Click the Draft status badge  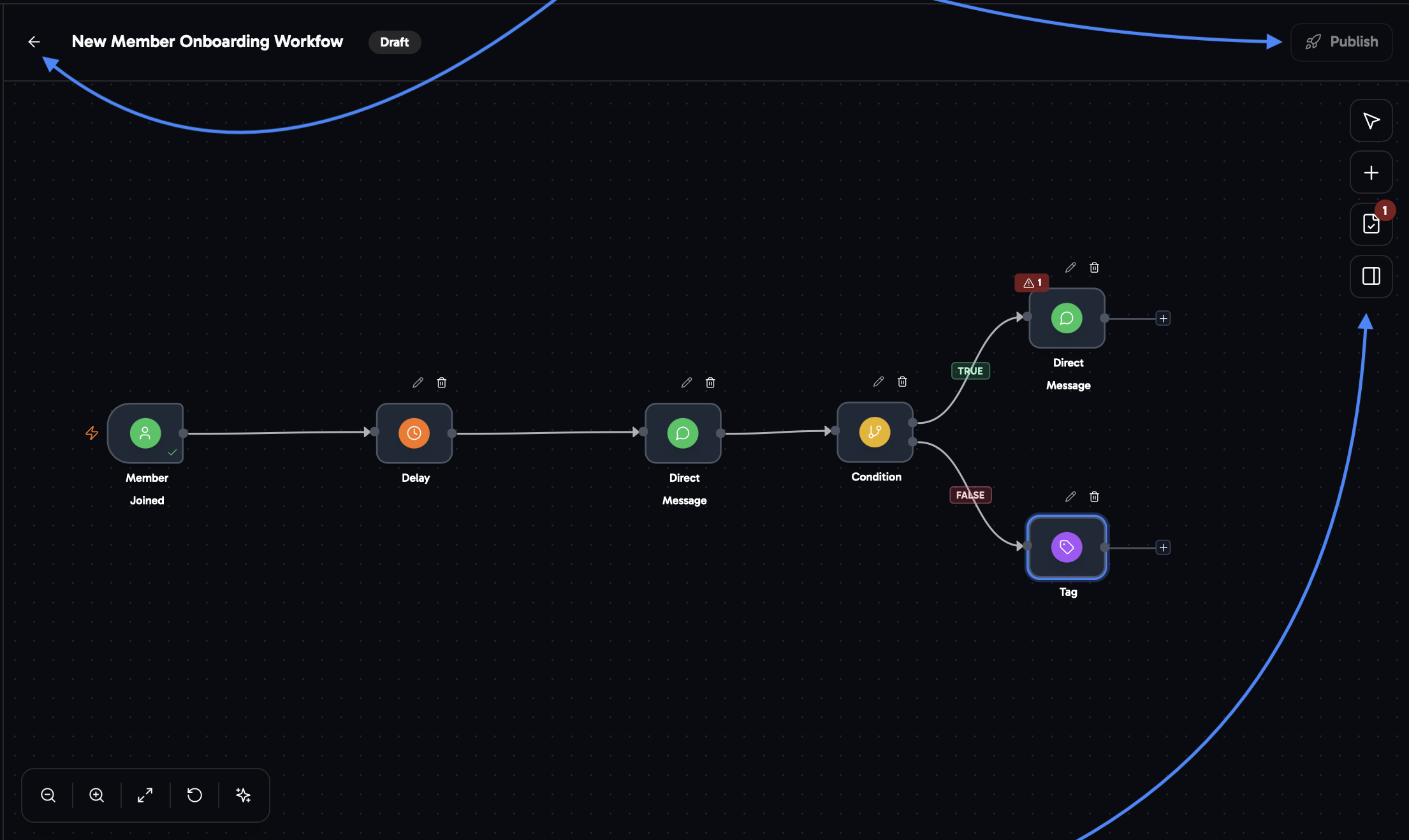395,42
